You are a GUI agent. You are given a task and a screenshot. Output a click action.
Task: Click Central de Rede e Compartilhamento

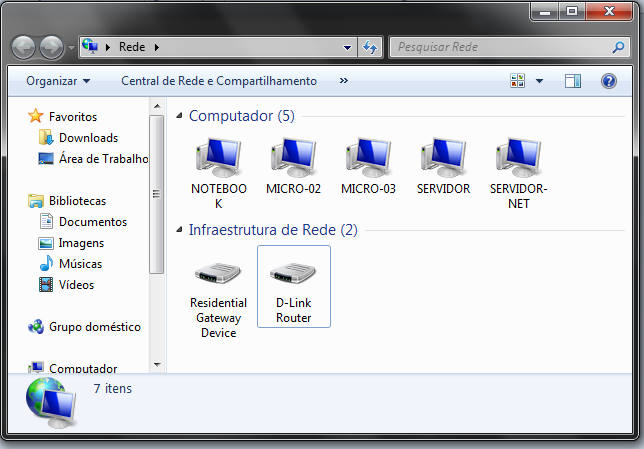pos(218,81)
